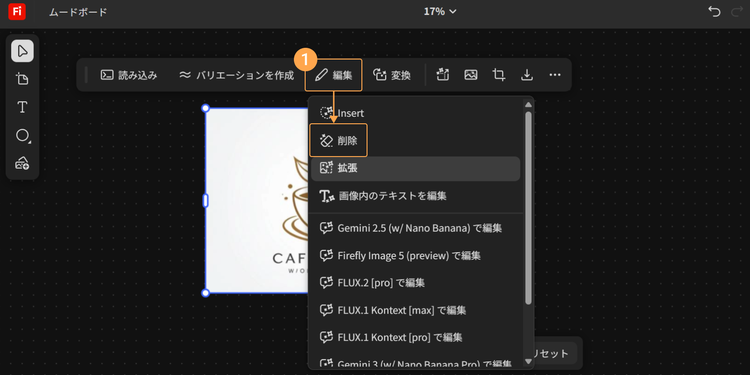
Task: Click the download icon in toolbar
Action: click(x=527, y=75)
